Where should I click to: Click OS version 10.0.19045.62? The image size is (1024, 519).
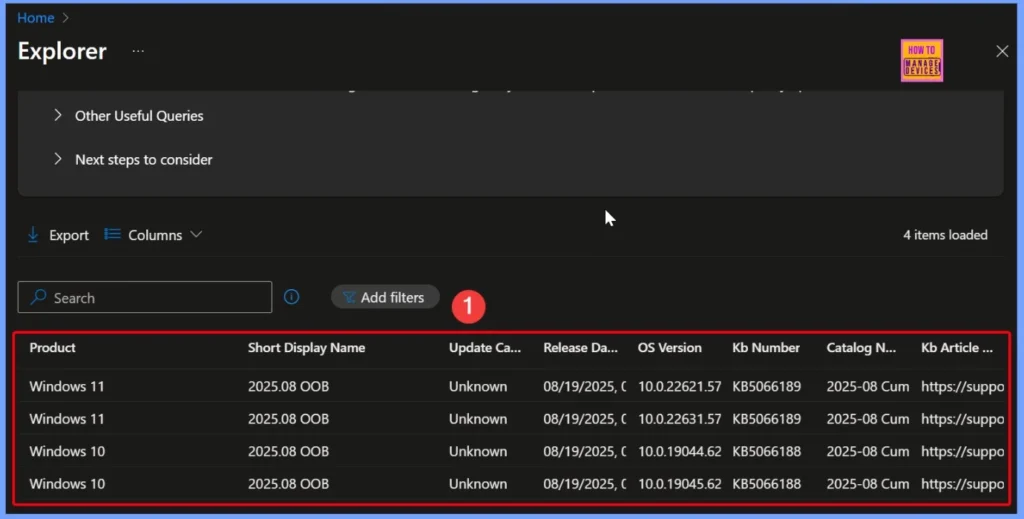[x=679, y=484]
